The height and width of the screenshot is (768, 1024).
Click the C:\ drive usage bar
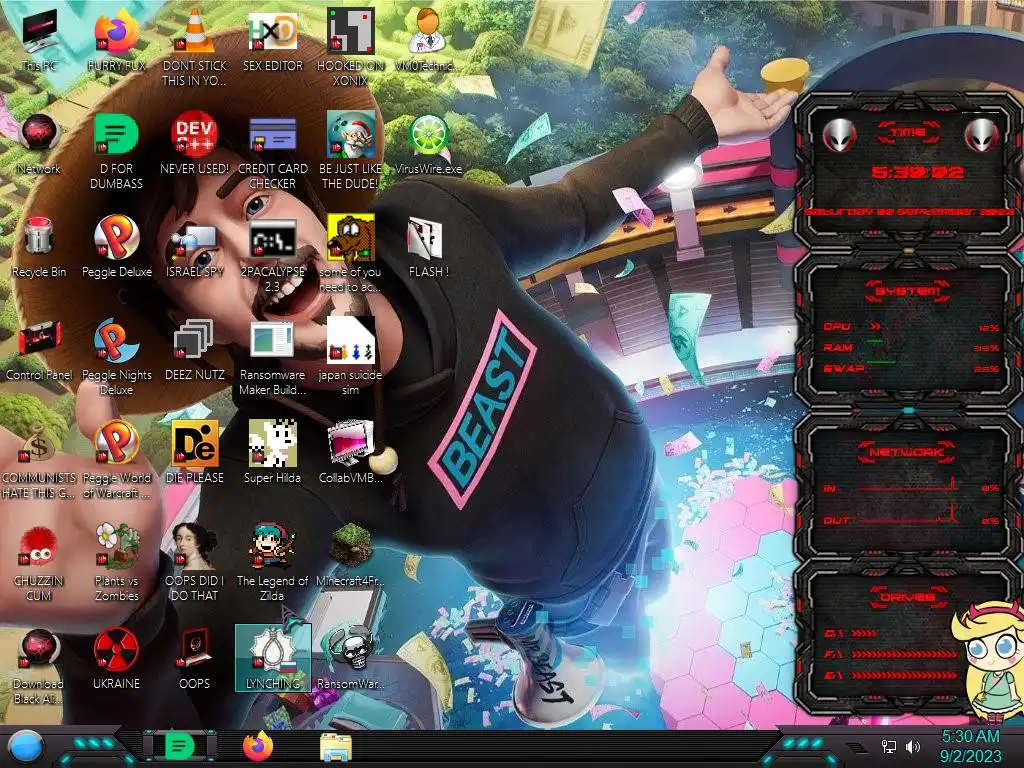coord(863,633)
